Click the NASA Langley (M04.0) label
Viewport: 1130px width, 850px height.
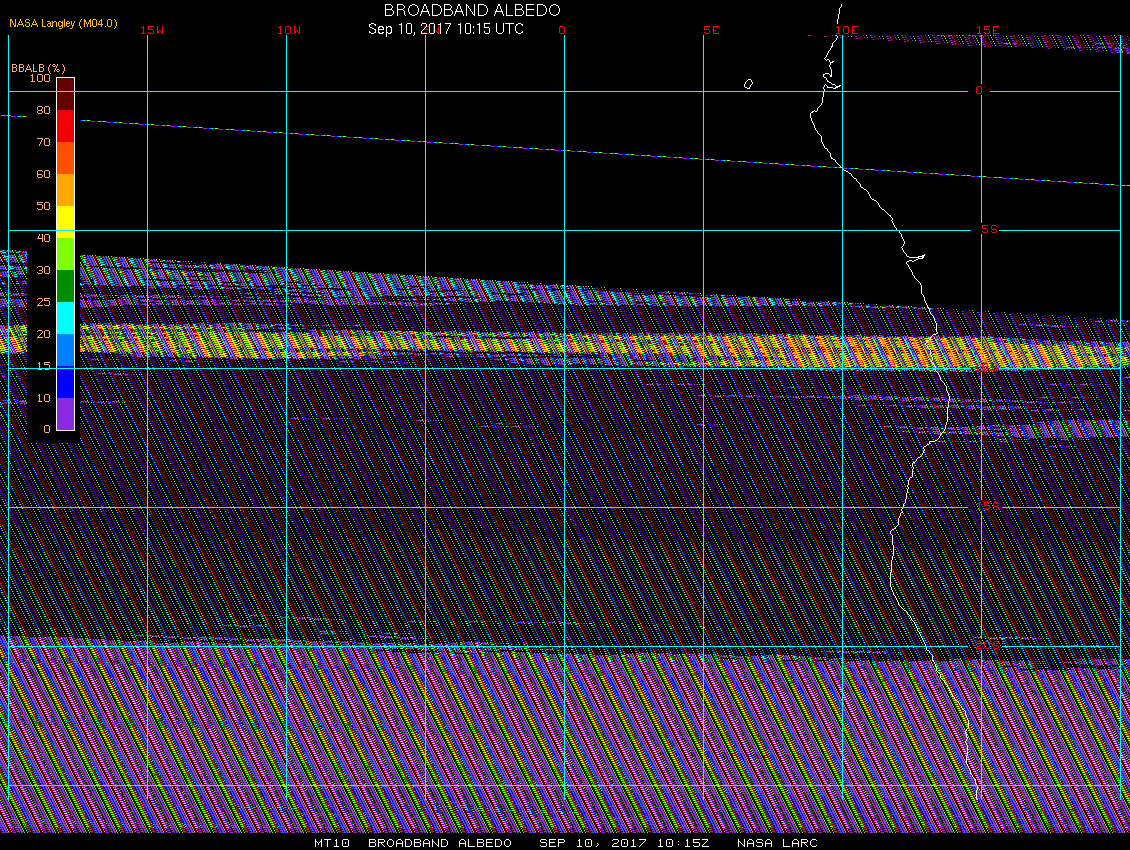(x=63, y=23)
